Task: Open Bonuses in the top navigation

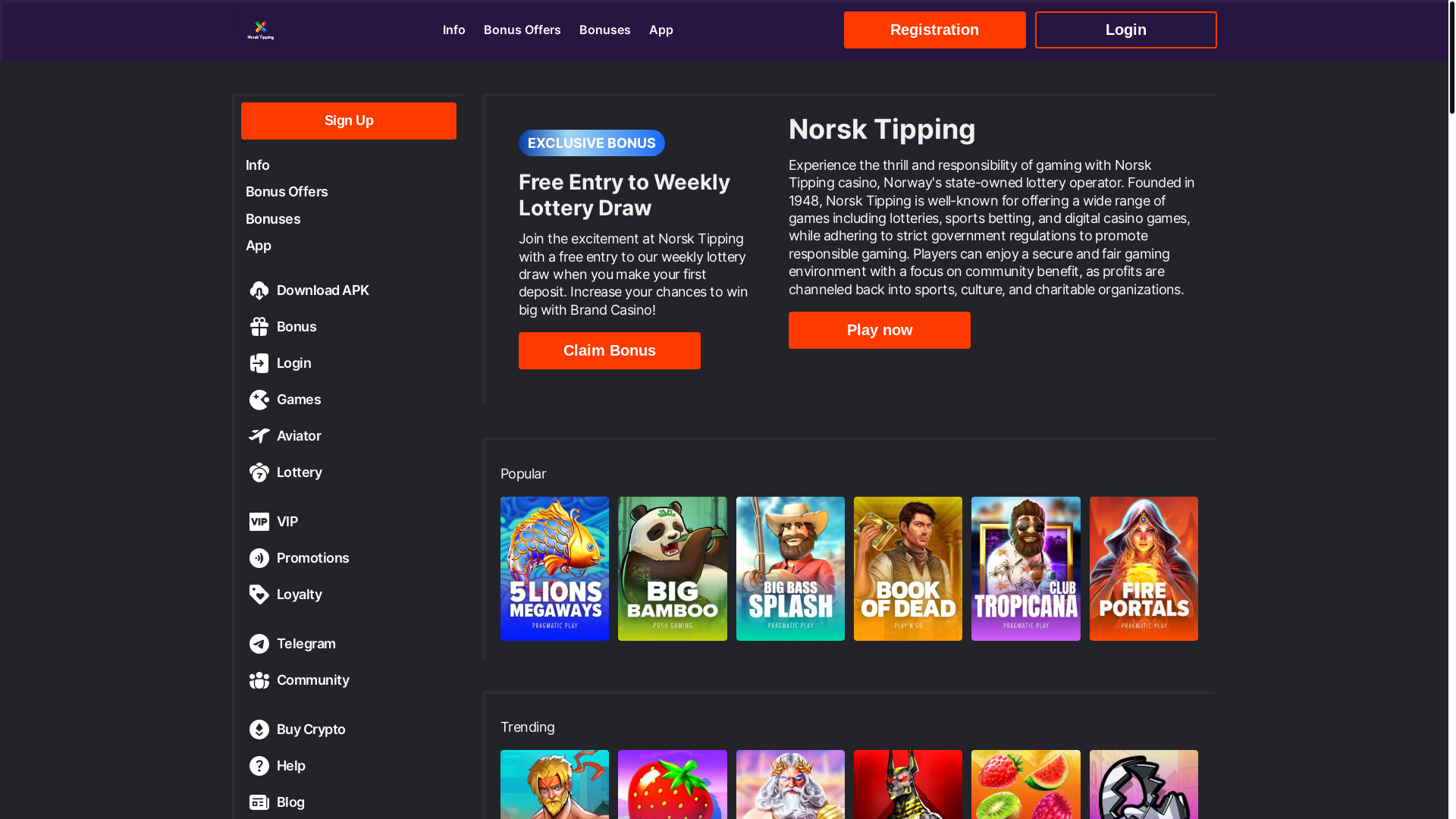Action: click(605, 30)
